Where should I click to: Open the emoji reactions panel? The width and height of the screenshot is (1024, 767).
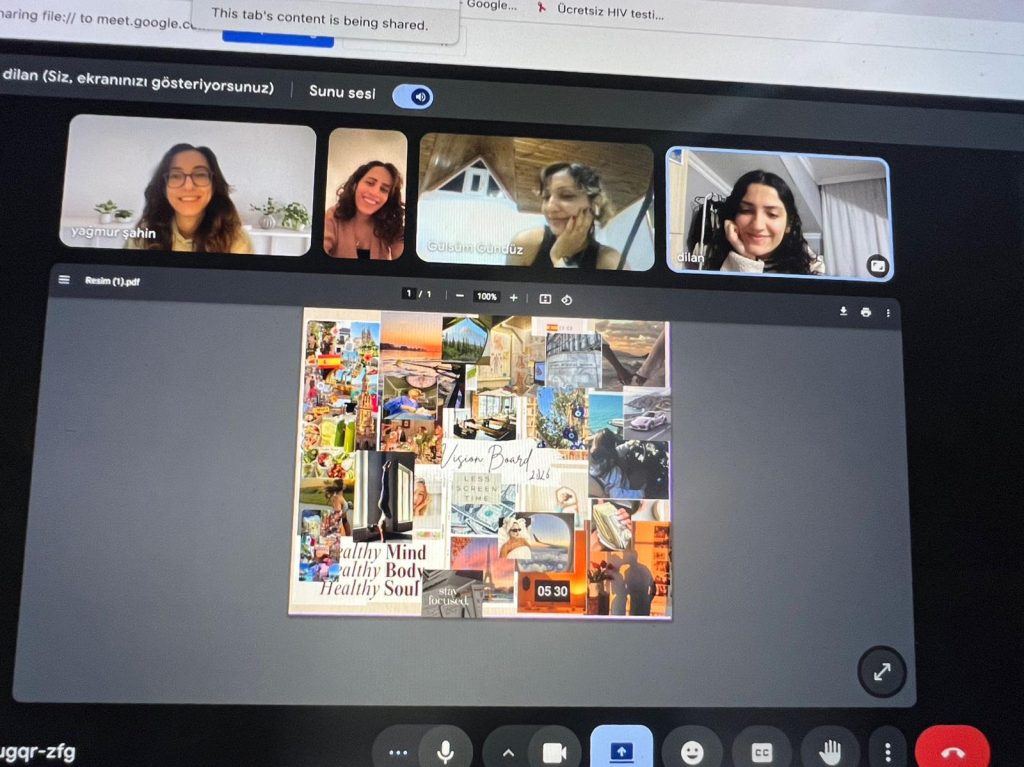(x=692, y=752)
